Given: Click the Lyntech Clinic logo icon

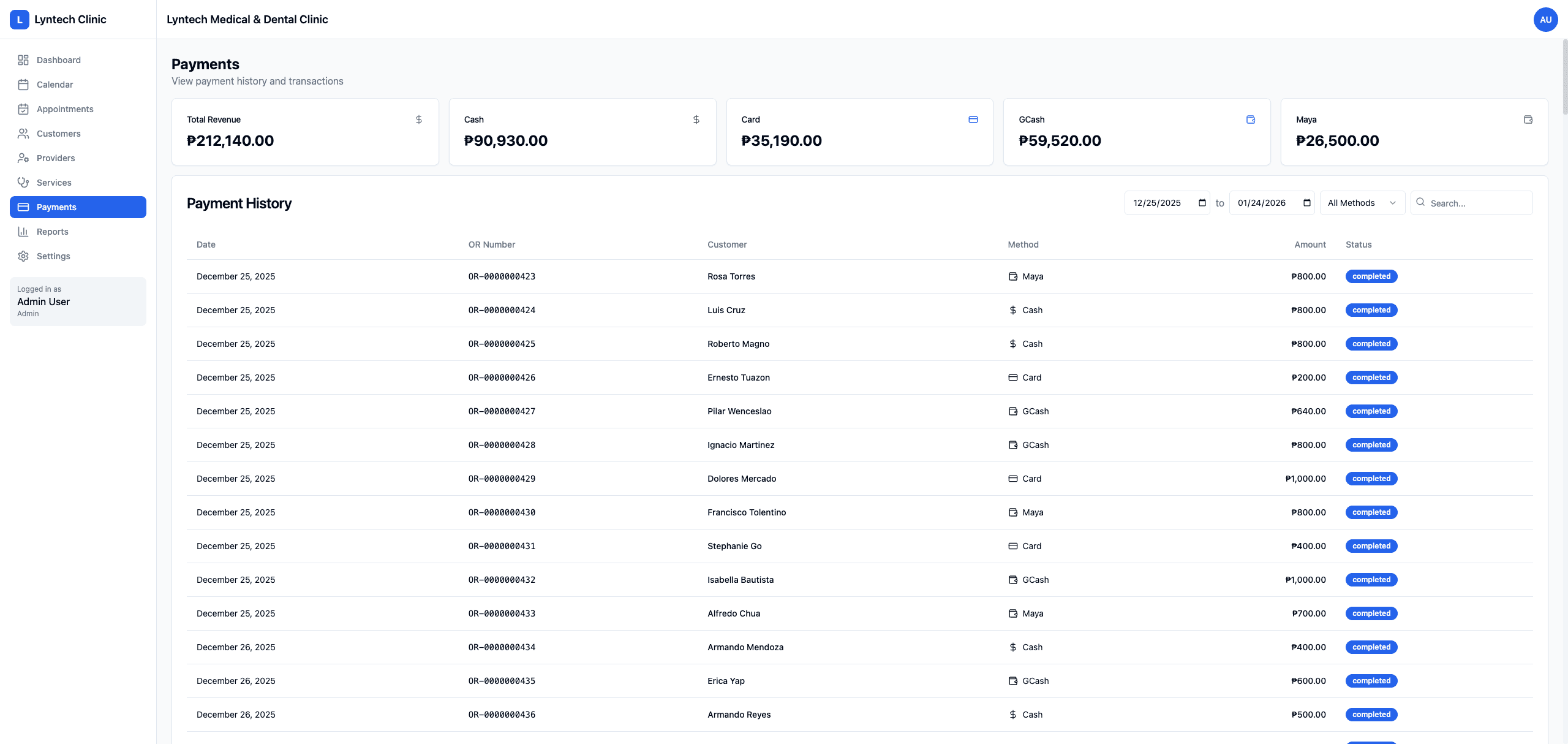Looking at the screenshot, I should pyautogui.click(x=20, y=20).
